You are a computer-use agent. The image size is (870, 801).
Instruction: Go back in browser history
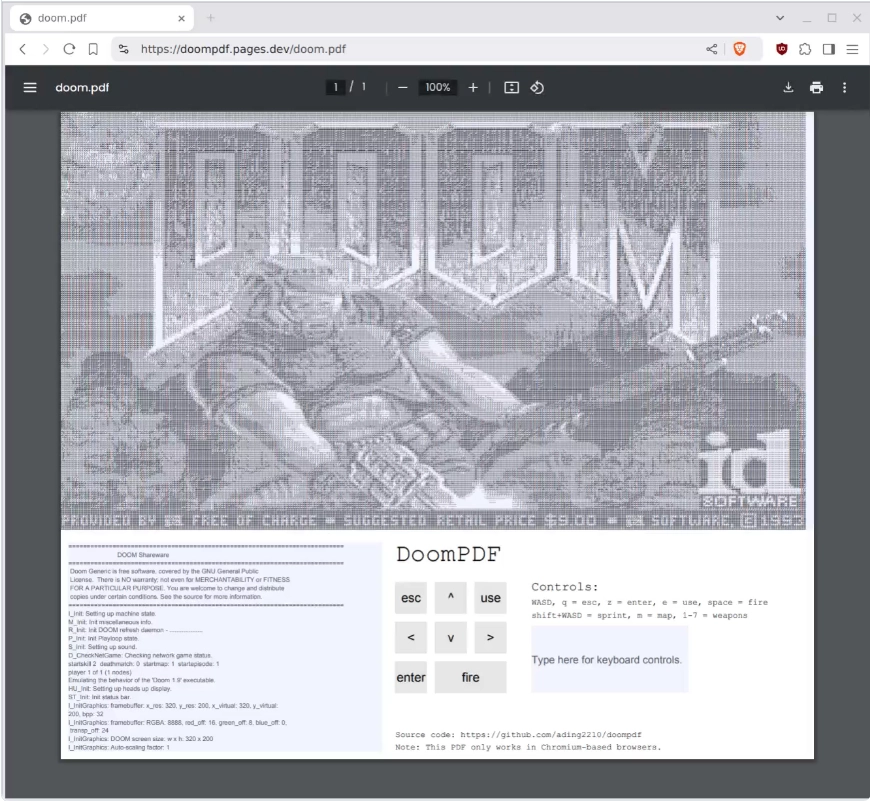(x=23, y=49)
